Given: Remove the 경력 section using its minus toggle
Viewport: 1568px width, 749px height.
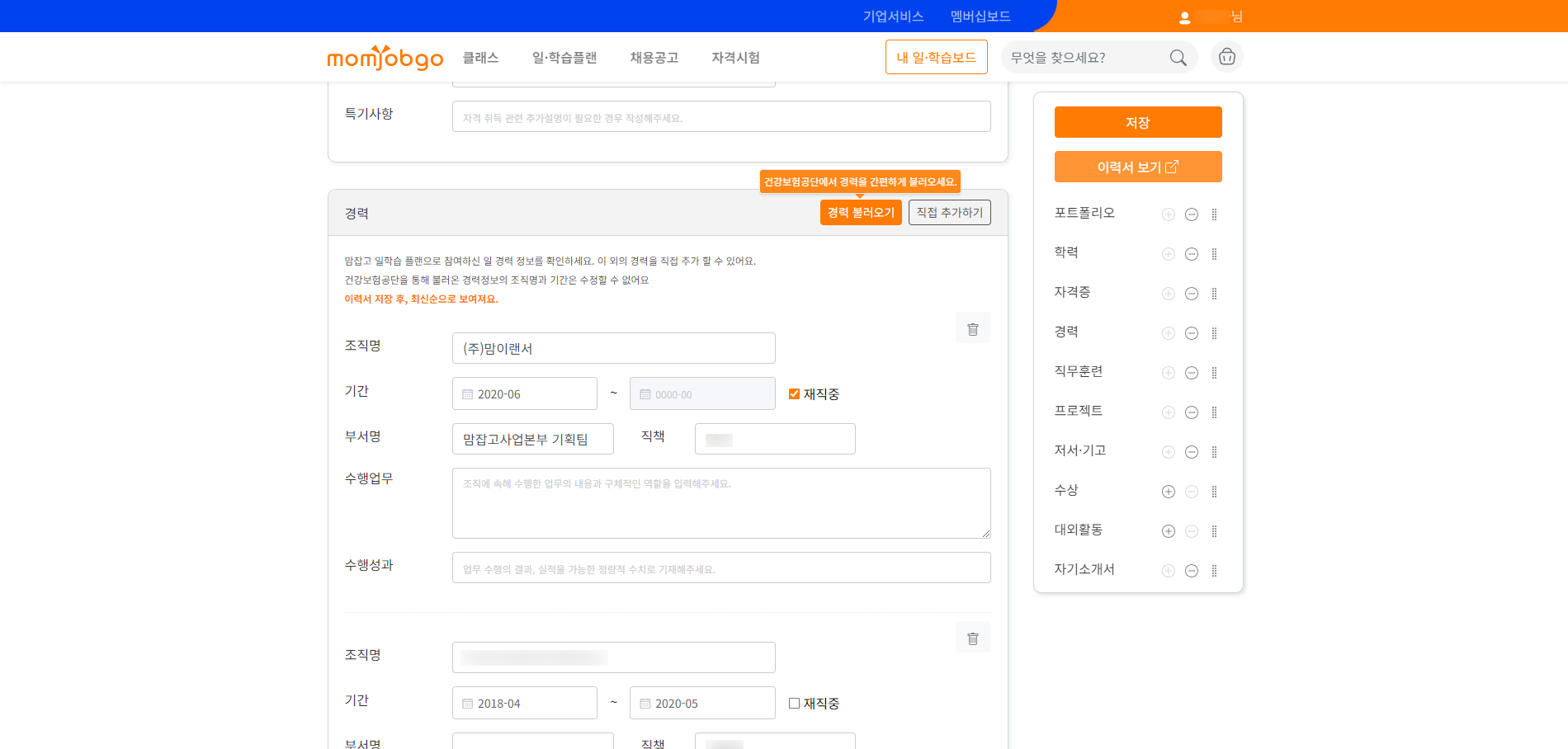Looking at the screenshot, I should coord(1191,333).
